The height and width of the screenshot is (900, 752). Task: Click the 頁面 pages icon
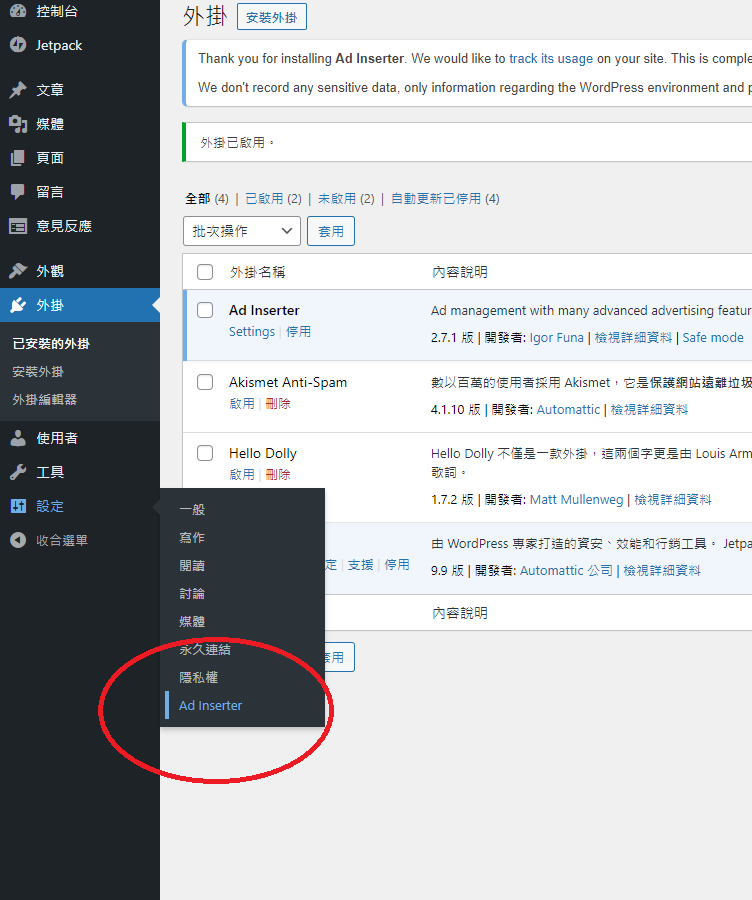point(17,158)
